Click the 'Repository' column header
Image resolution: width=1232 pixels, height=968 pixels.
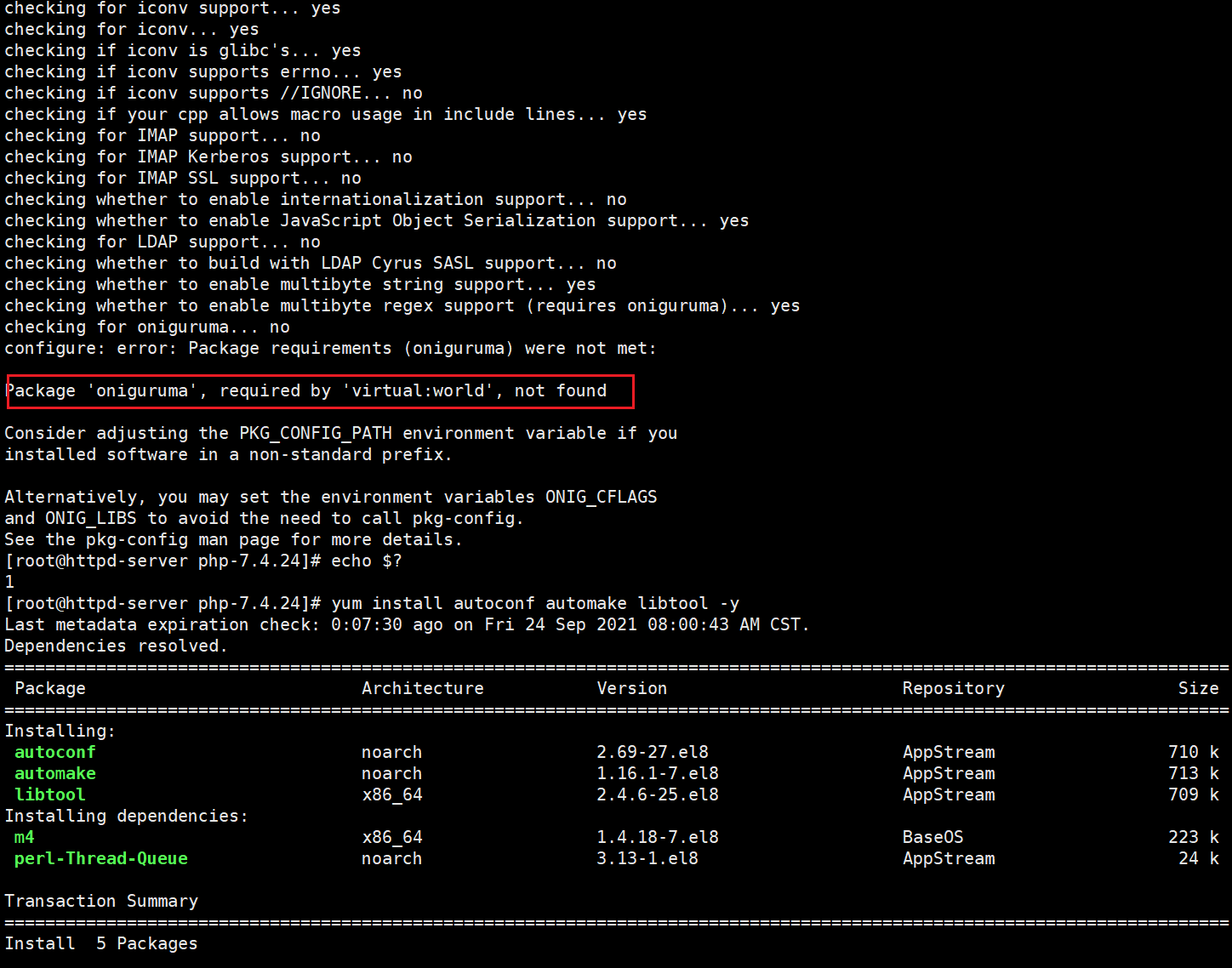coord(954,688)
